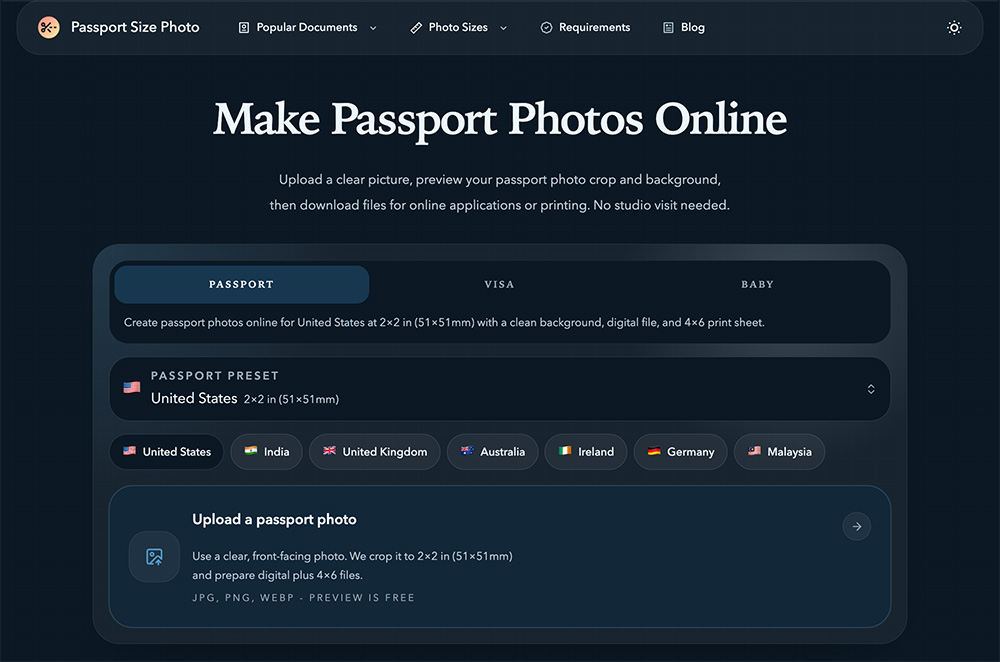The height and width of the screenshot is (662, 1000).
Task: Choose the United States preset chip
Action: [166, 452]
